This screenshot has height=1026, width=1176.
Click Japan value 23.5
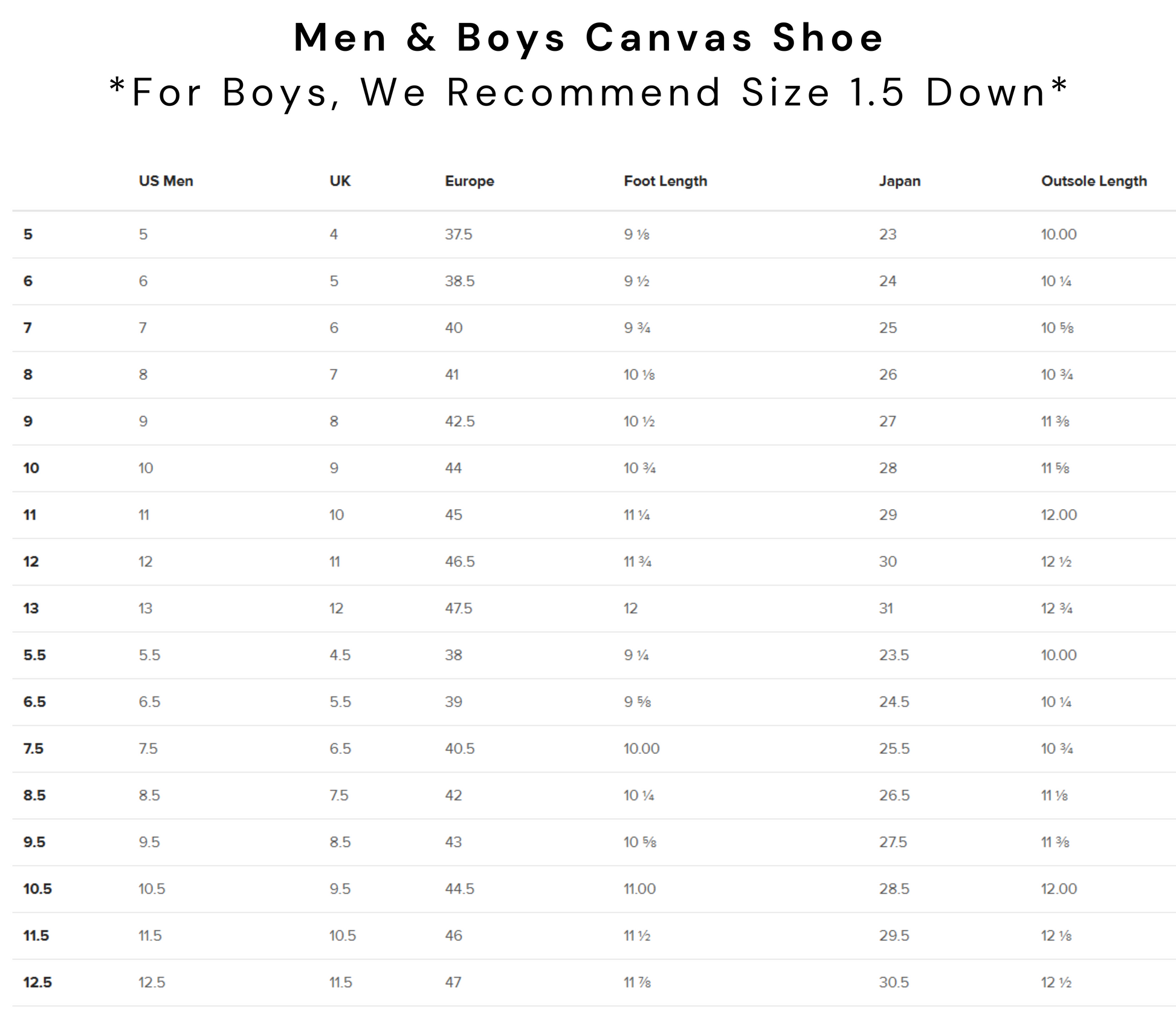coord(894,655)
